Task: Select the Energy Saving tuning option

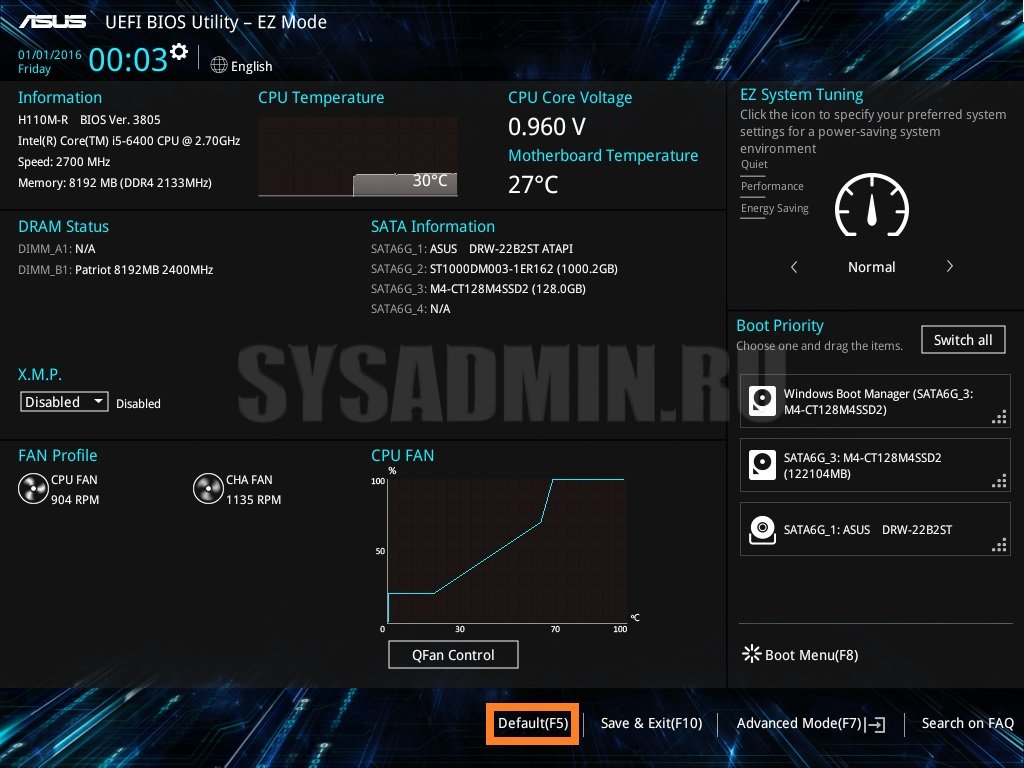Action: point(774,209)
